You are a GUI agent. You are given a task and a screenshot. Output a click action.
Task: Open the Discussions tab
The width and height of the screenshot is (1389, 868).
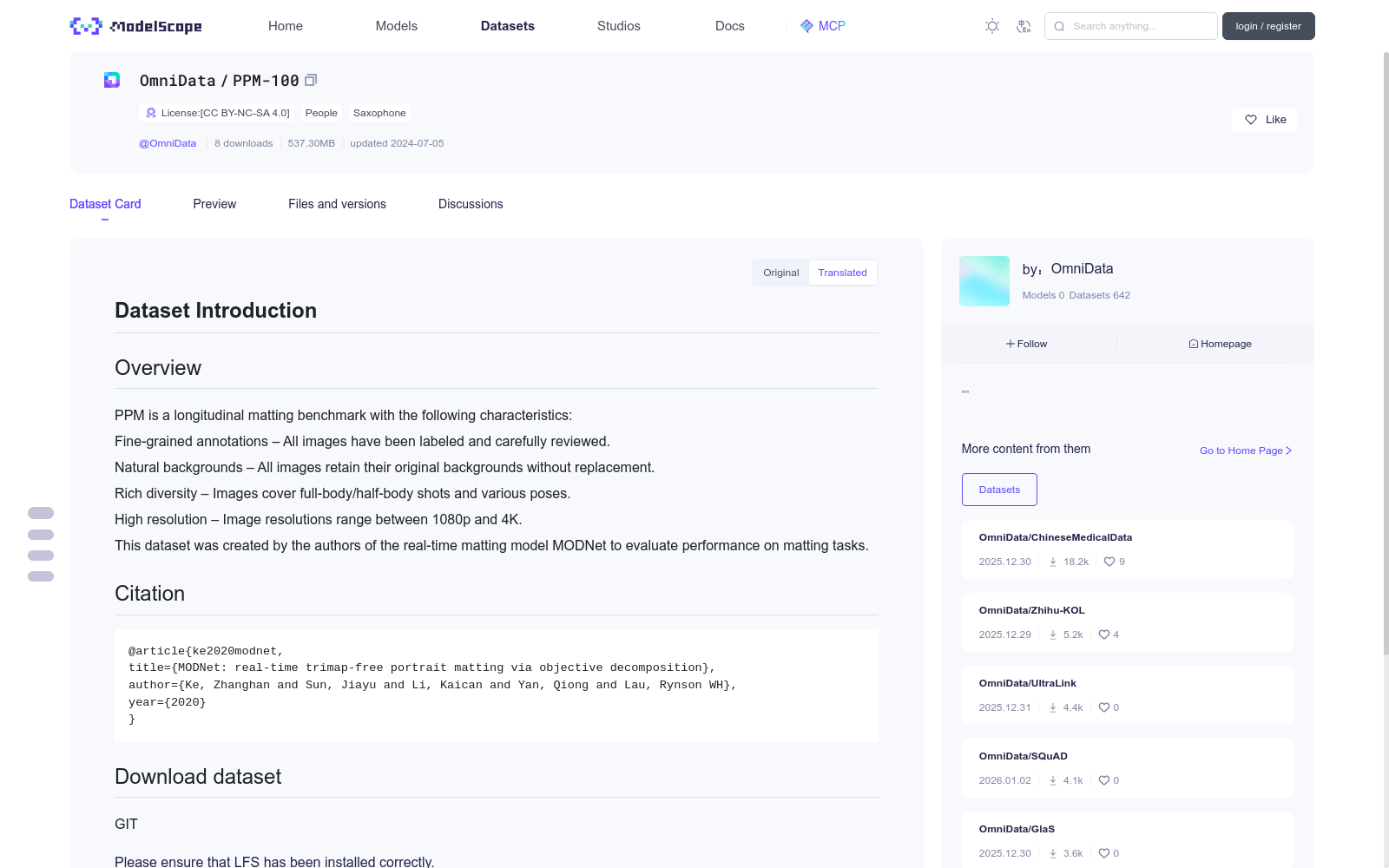[x=471, y=204]
